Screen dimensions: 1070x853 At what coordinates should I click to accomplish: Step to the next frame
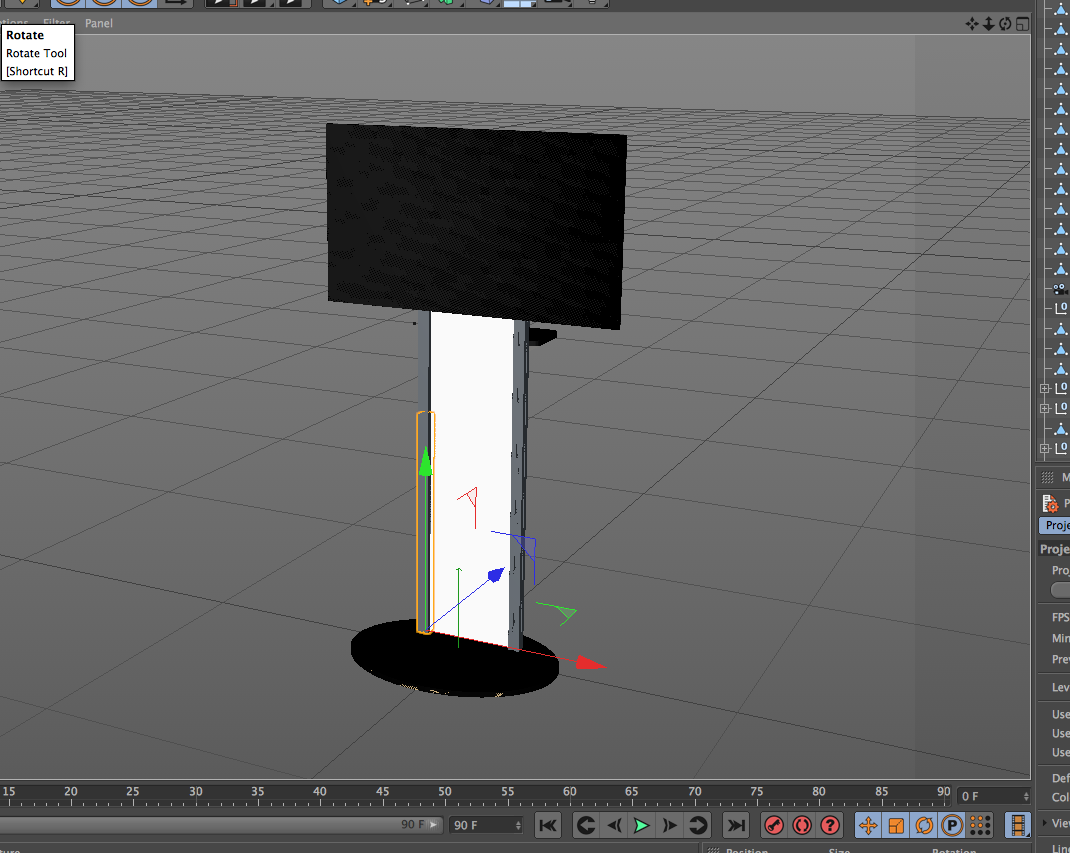(670, 825)
